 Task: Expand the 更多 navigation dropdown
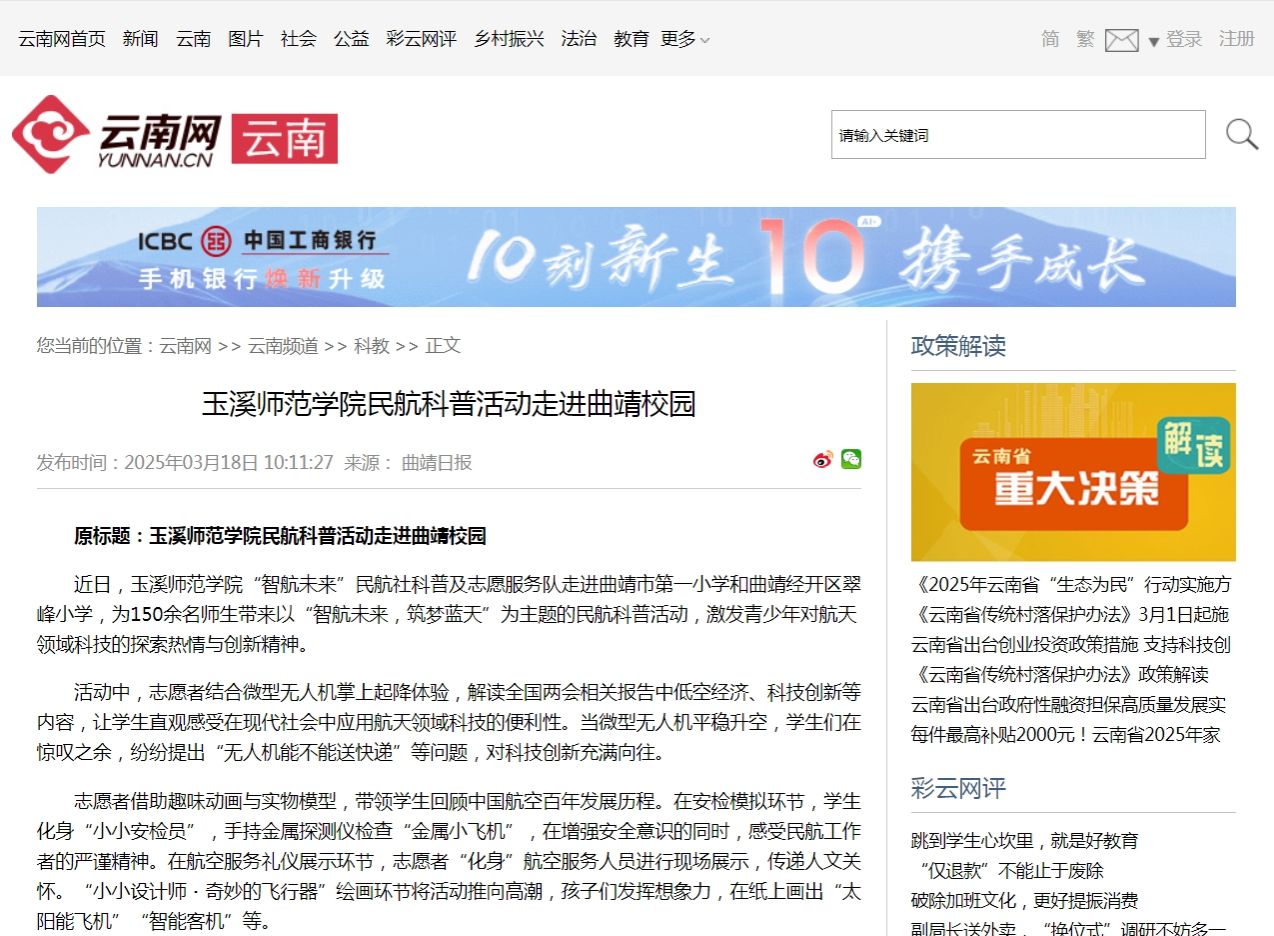pyautogui.click(x=685, y=39)
